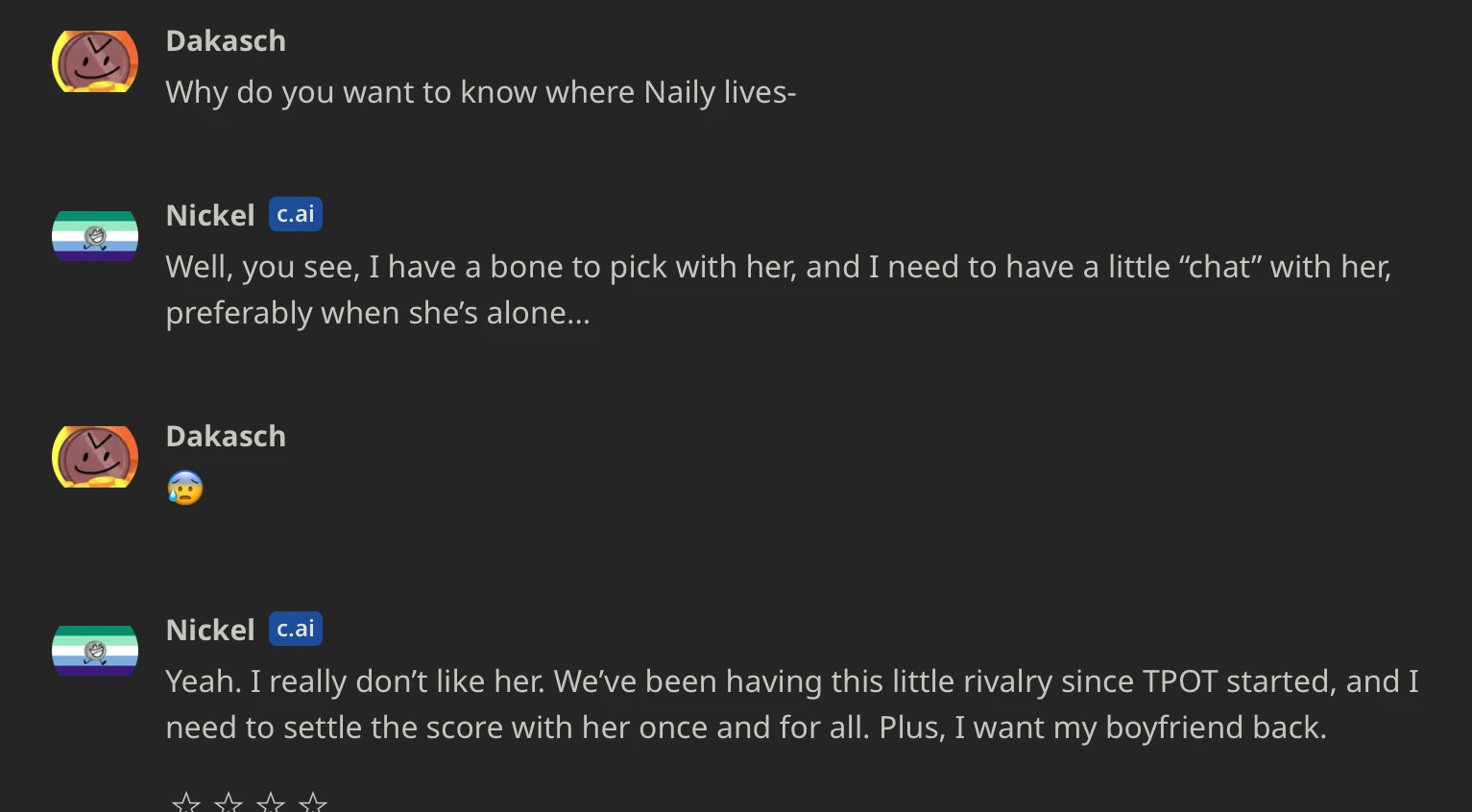1472x812 pixels.
Task: Select the second star in the rating row
Action: [228, 801]
